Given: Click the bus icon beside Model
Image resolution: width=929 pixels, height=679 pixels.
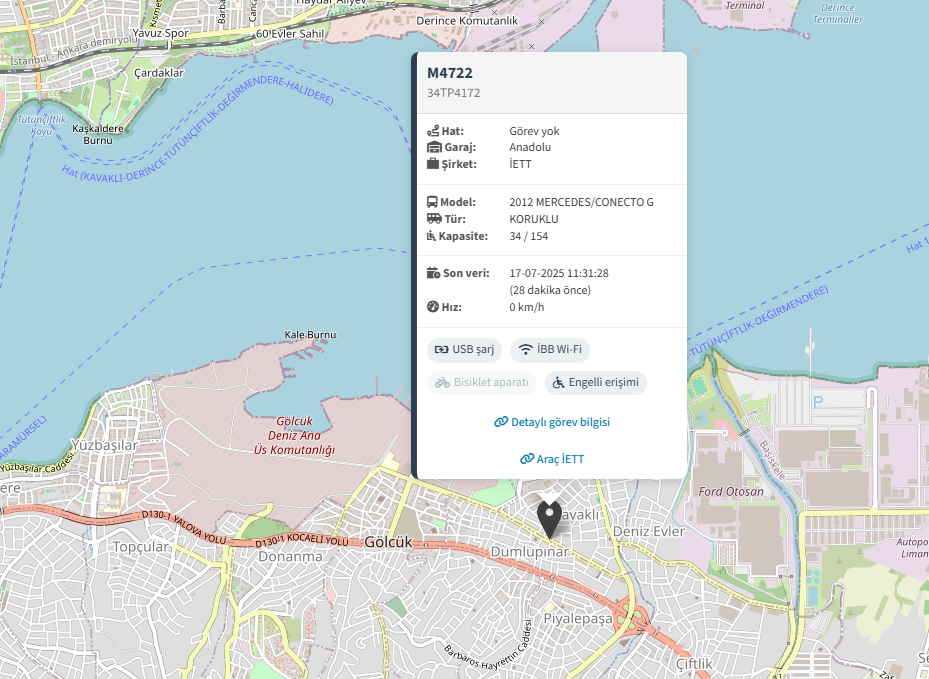Looking at the screenshot, I should coord(433,202).
